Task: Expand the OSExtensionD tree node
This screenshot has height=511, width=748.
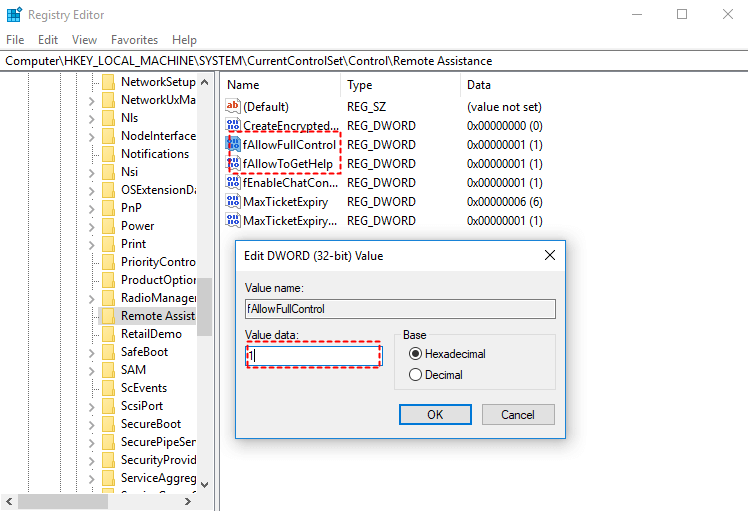Action: (92, 191)
